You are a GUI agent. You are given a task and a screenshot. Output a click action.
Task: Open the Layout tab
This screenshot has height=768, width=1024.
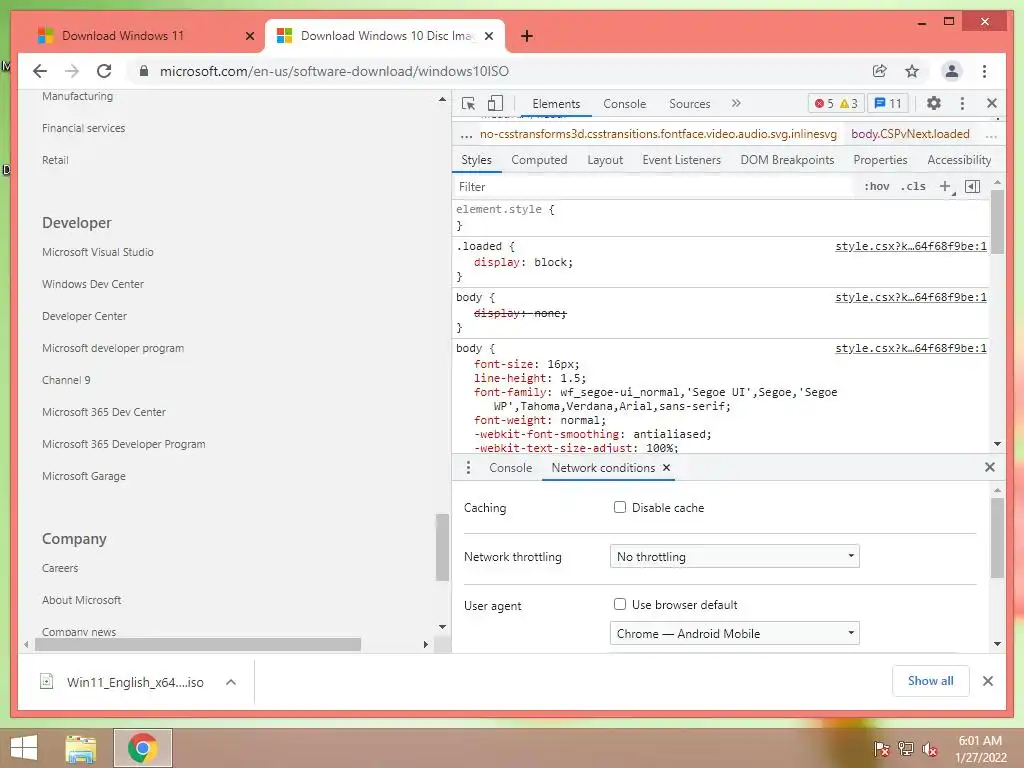click(x=605, y=160)
